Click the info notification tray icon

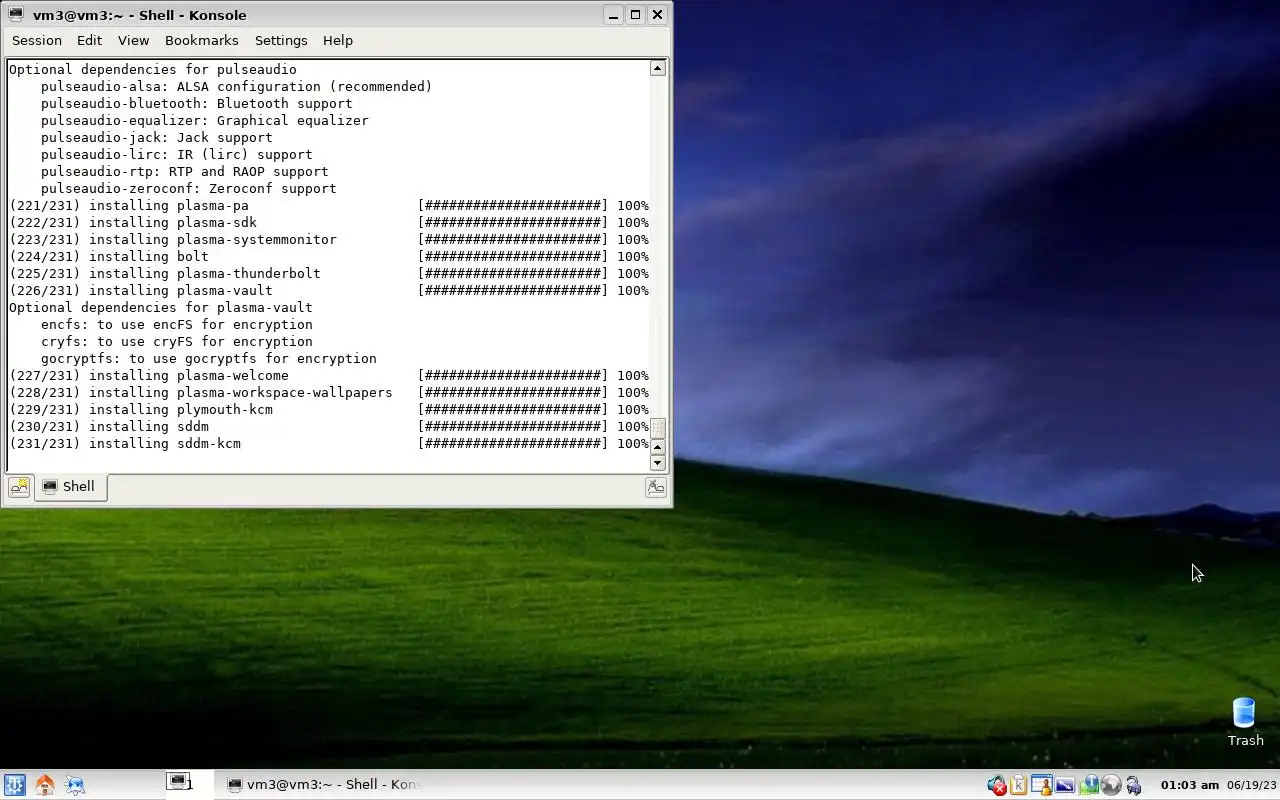[x=1088, y=785]
